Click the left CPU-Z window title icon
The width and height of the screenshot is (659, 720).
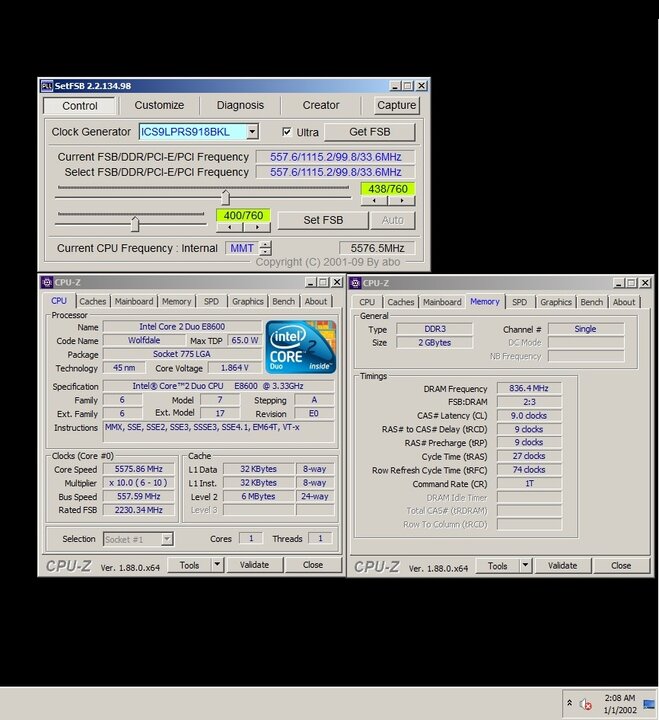(x=47, y=282)
